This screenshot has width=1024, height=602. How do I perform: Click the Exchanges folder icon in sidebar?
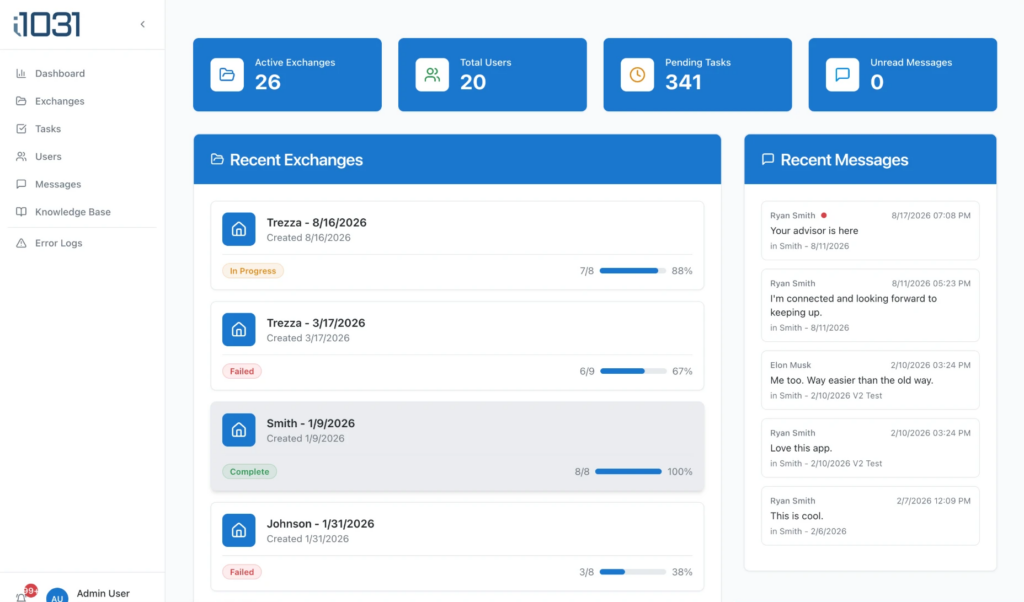click(x=21, y=101)
